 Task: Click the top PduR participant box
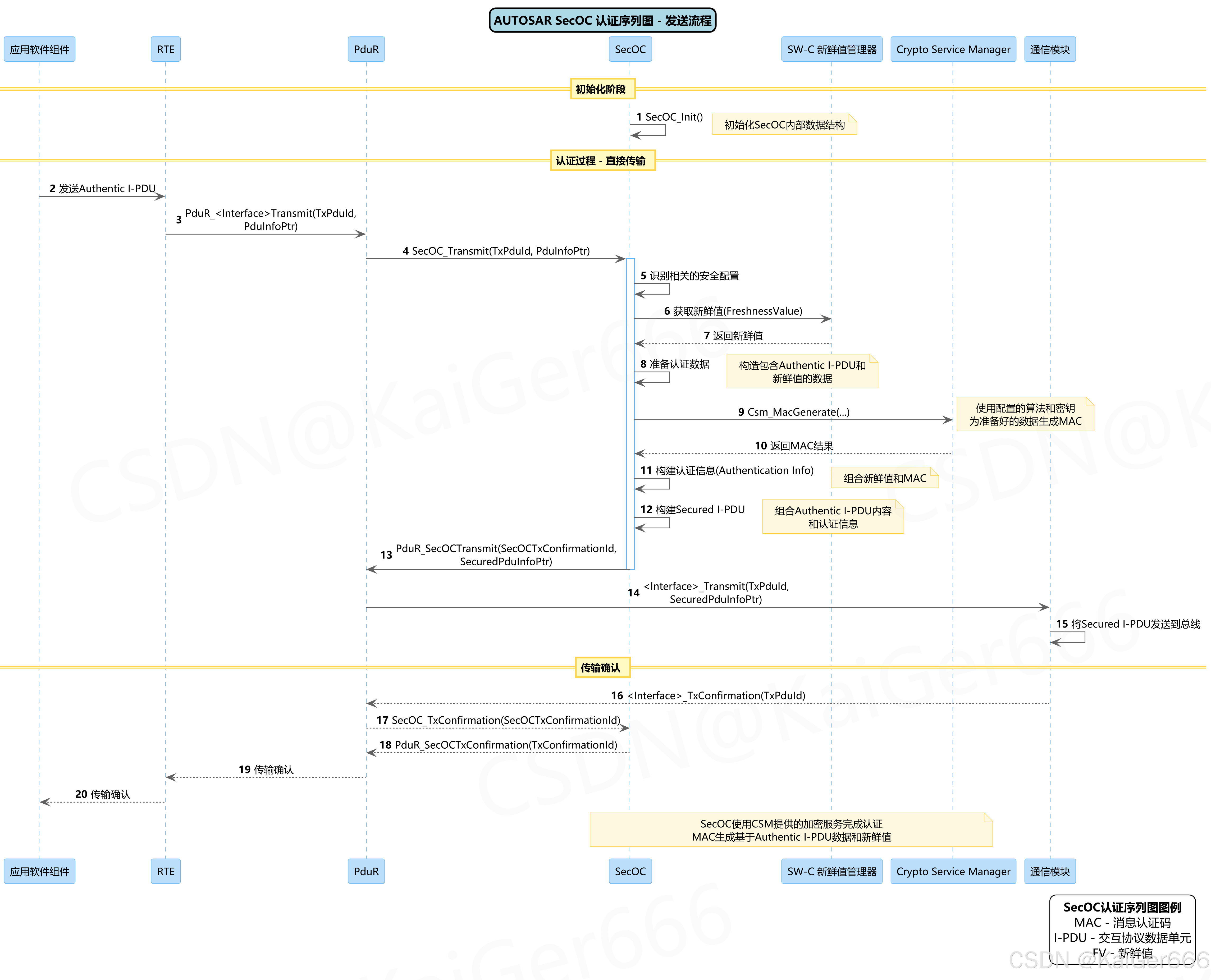pyautogui.click(x=366, y=49)
